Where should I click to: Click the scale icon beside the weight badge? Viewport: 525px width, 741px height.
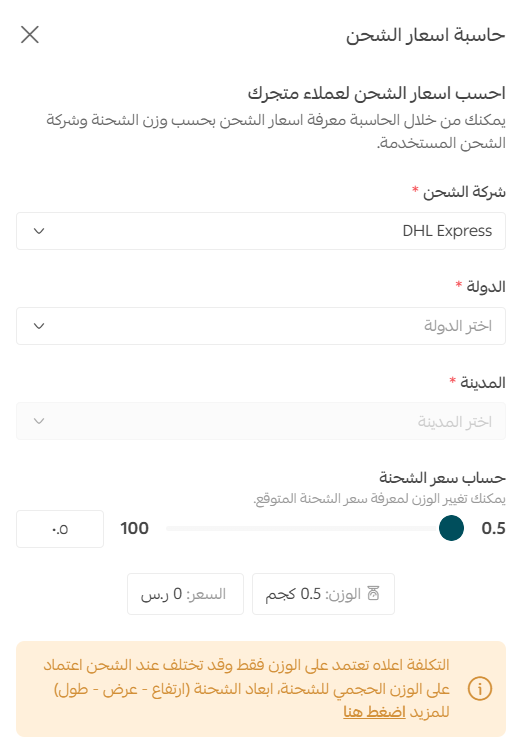click(x=373, y=593)
